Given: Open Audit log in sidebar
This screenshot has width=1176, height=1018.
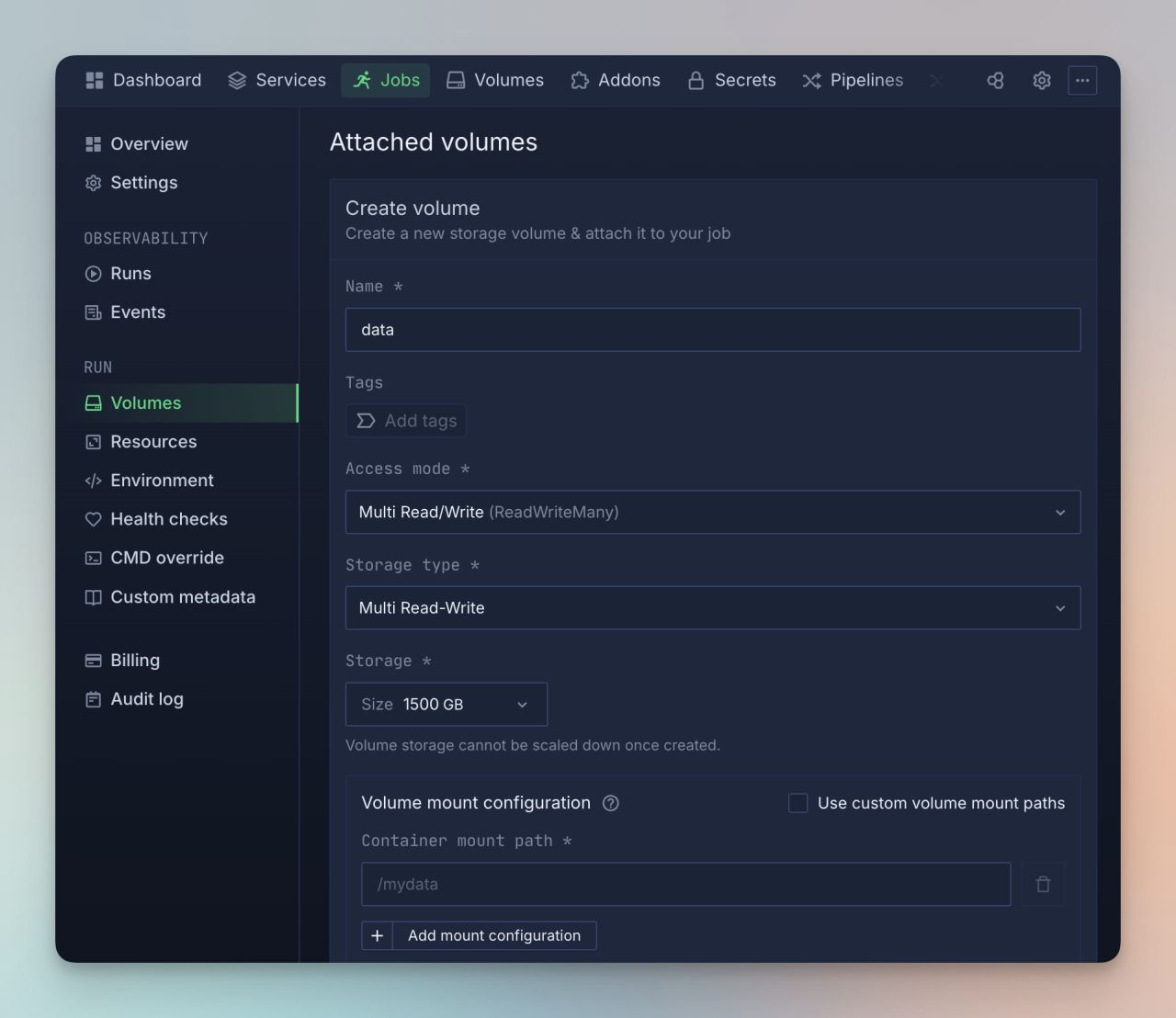Looking at the screenshot, I should [146, 699].
